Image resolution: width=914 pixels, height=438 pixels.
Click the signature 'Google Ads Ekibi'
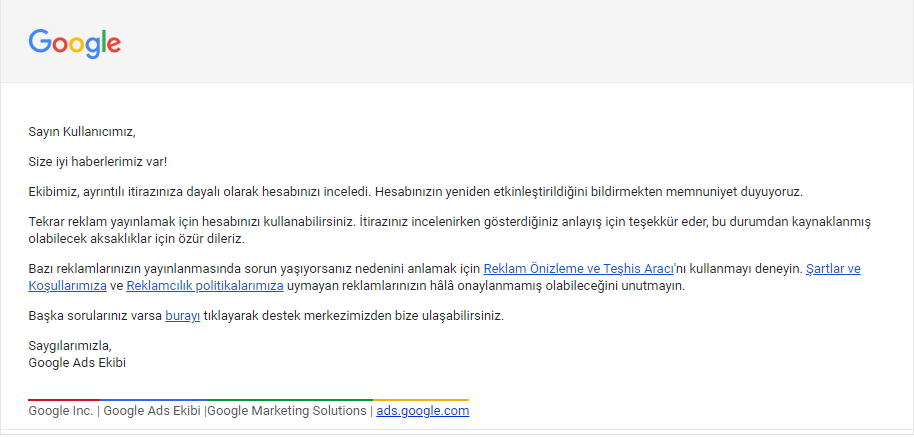[77, 363]
